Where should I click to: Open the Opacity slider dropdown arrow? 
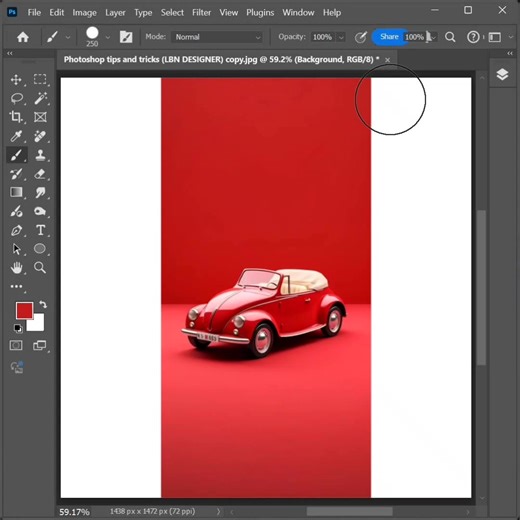click(x=341, y=37)
